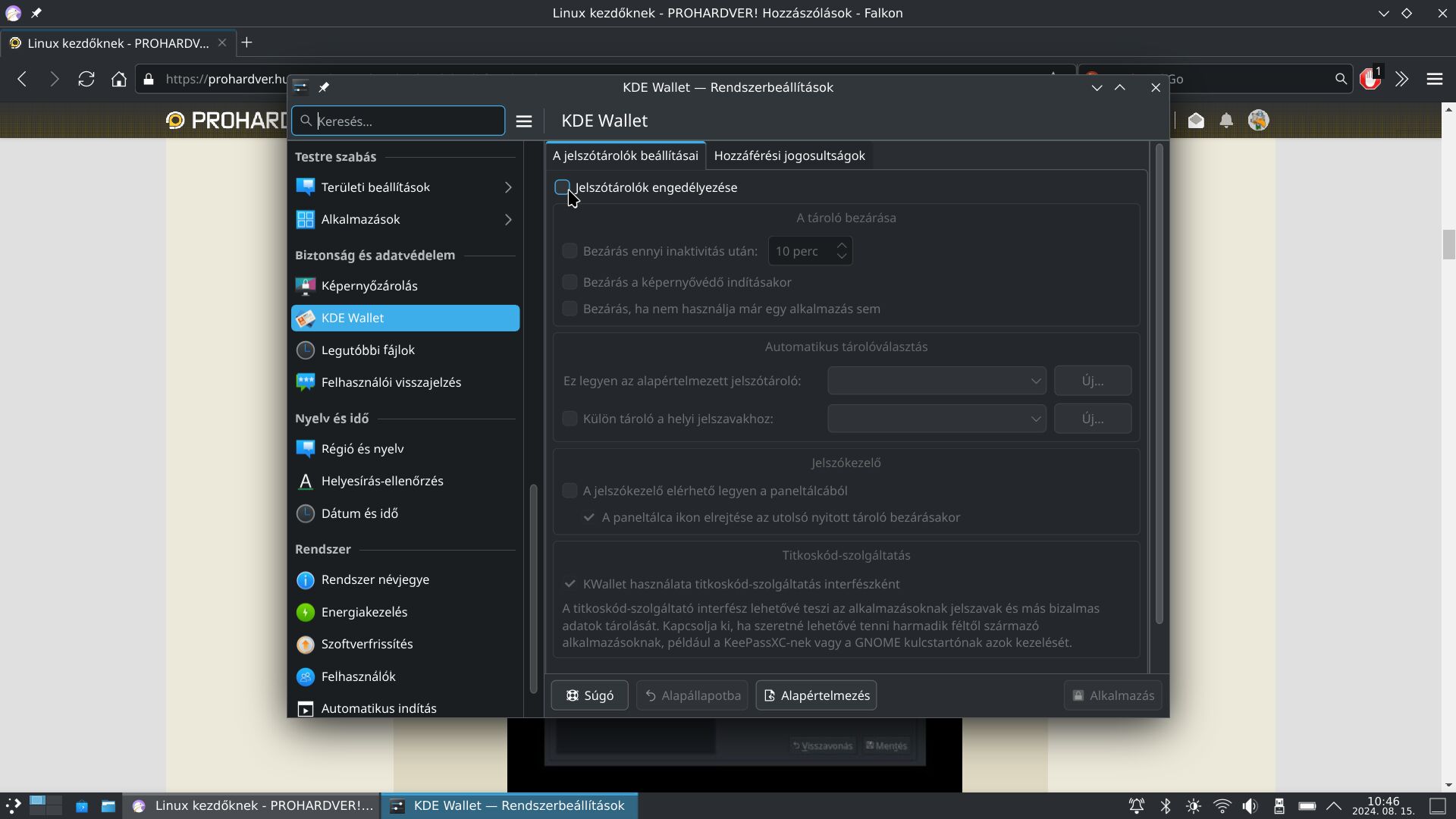Expand Területi beállítások chevron arrow
This screenshot has height=819, width=1456.
tap(508, 187)
